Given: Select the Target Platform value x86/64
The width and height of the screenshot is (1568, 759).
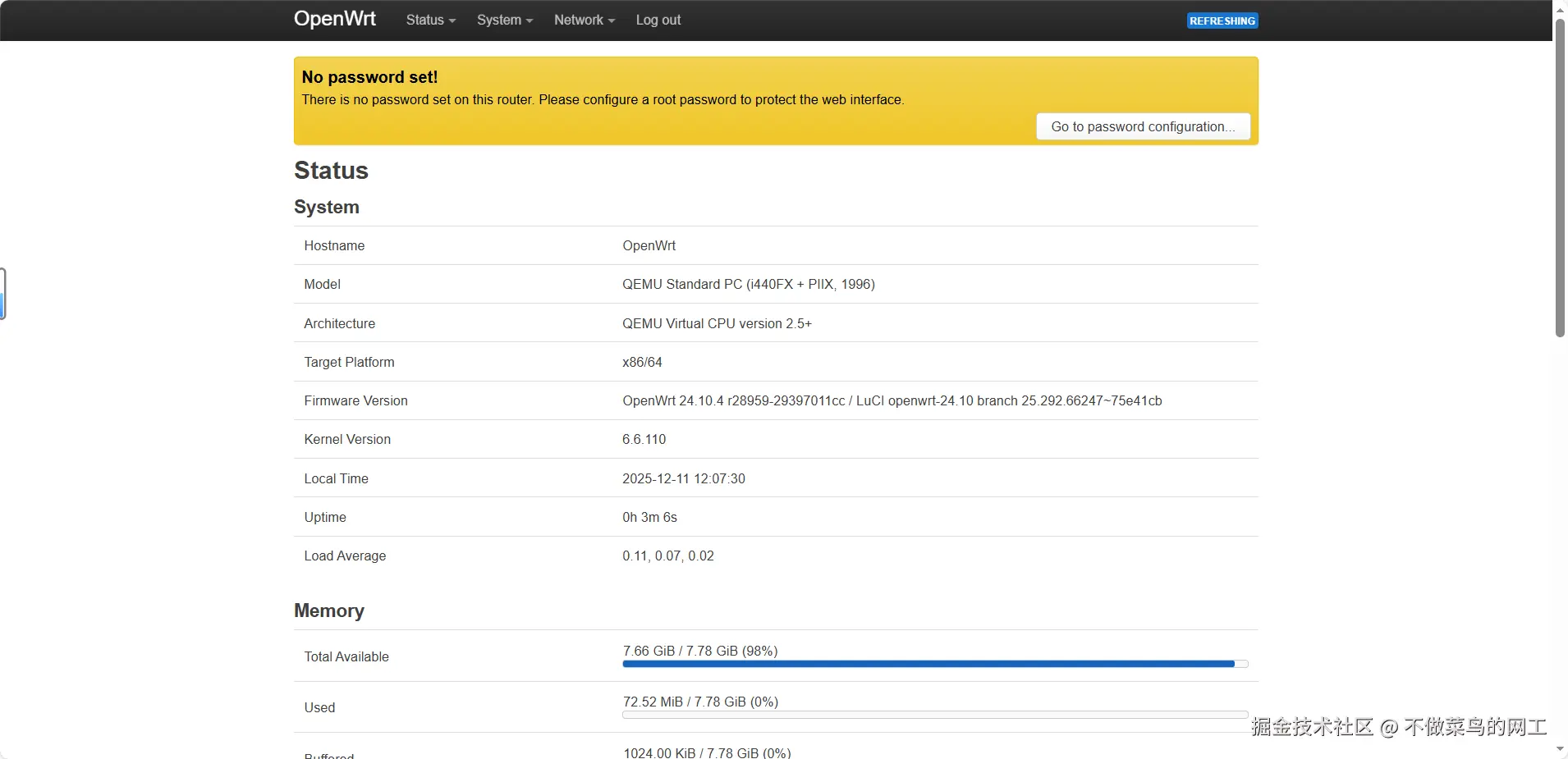Looking at the screenshot, I should (642, 362).
